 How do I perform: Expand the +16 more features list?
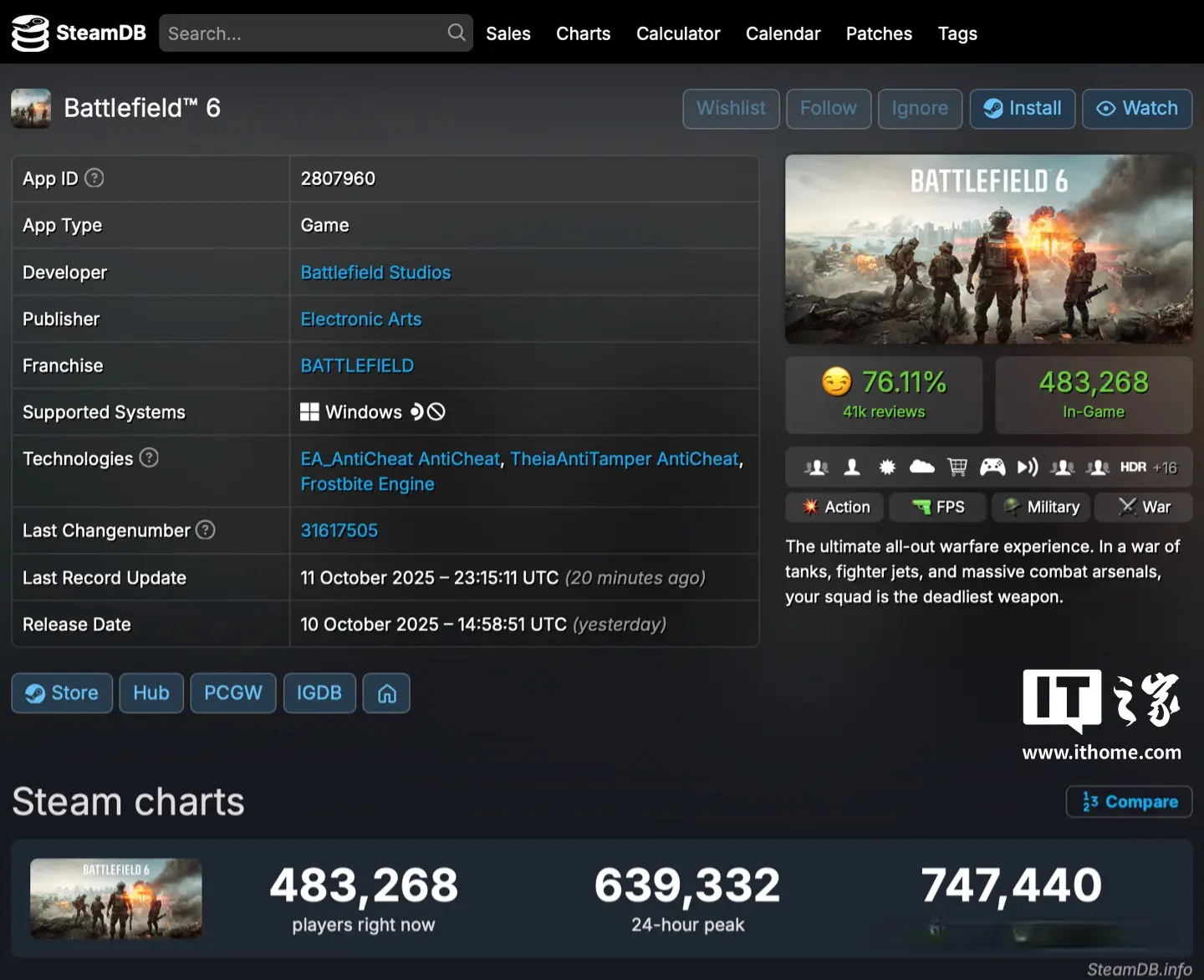[1165, 468]
